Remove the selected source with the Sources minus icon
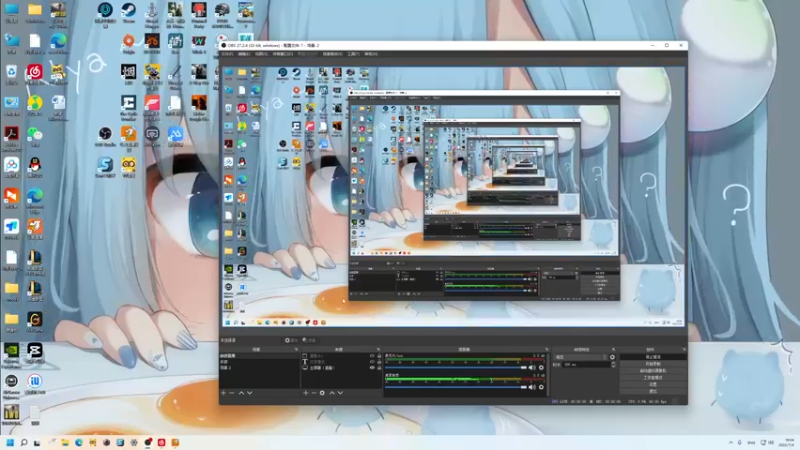 [314, 393]
